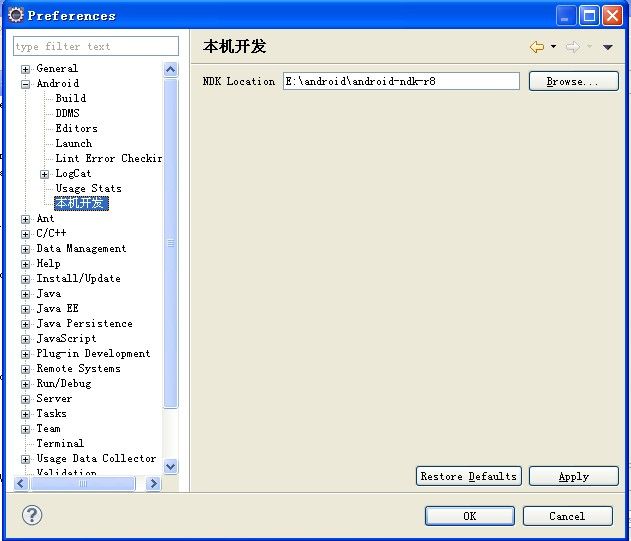Expand the JavaScript tree node

[25, 339]
